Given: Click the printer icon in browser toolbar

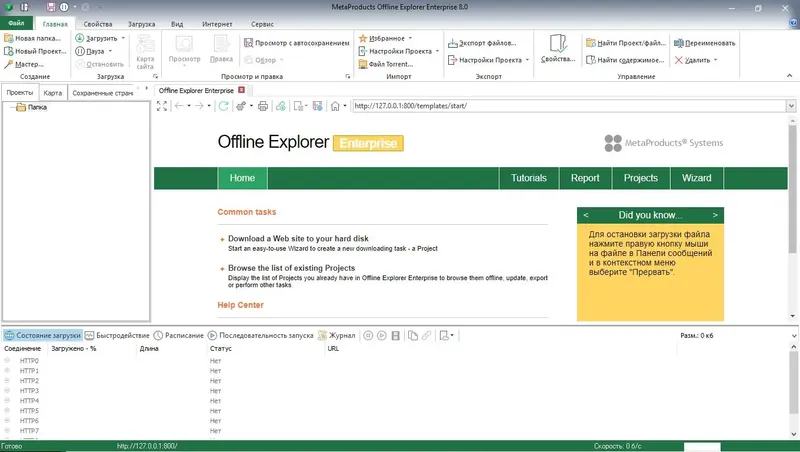Looking at the screenshot, I should point(263,106).
